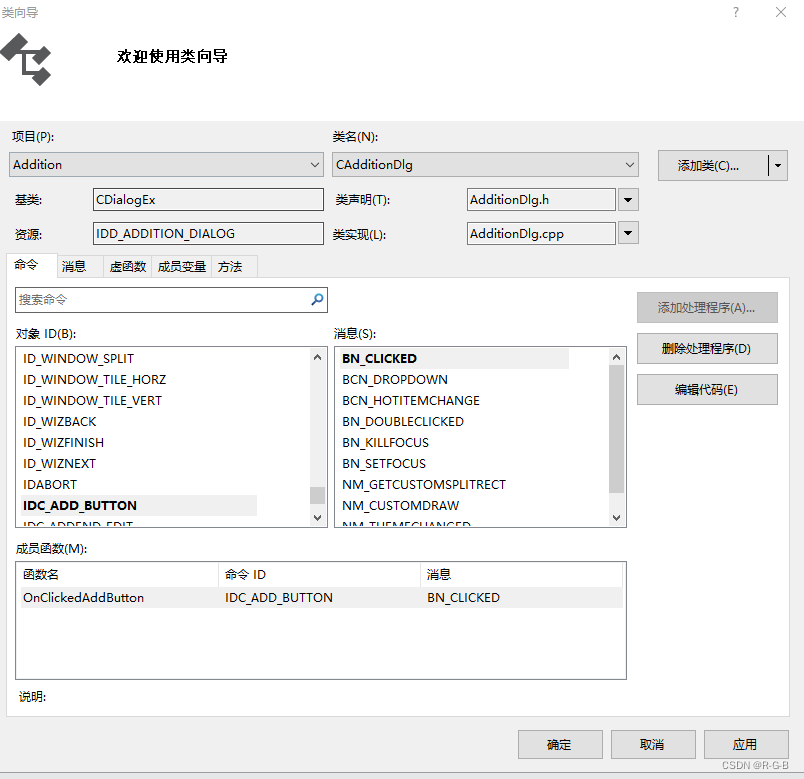Click the search magnifier icon in command box
804x779 pixels.
point(317,299)
